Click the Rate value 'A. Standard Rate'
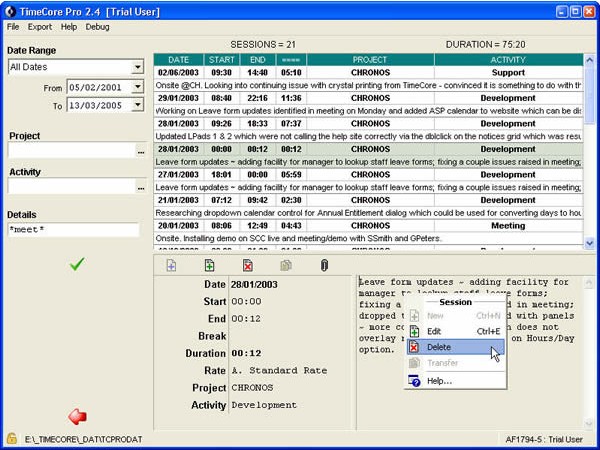 point(279,370)
